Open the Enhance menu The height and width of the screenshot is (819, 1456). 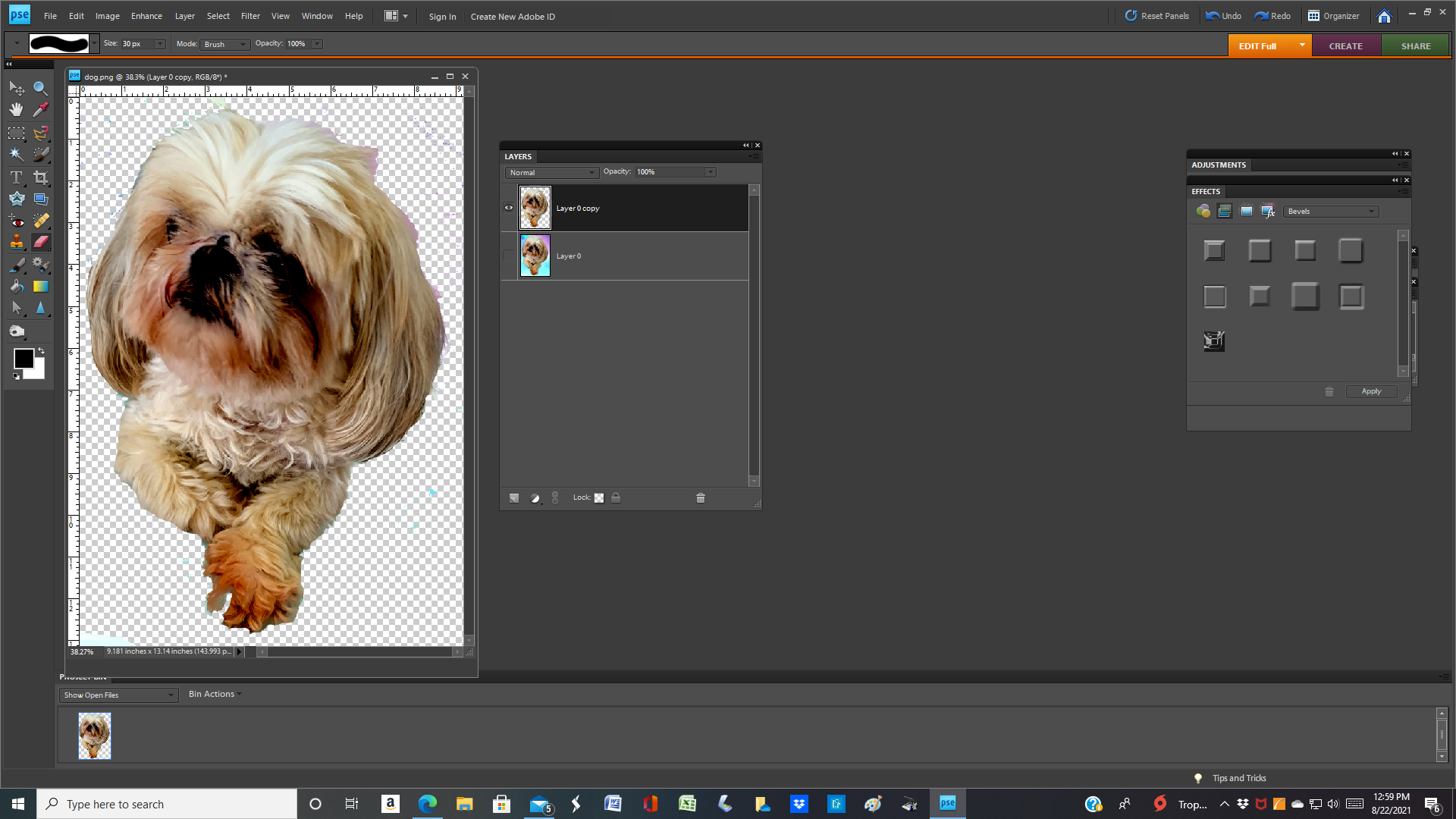click(x=146, y=15)
